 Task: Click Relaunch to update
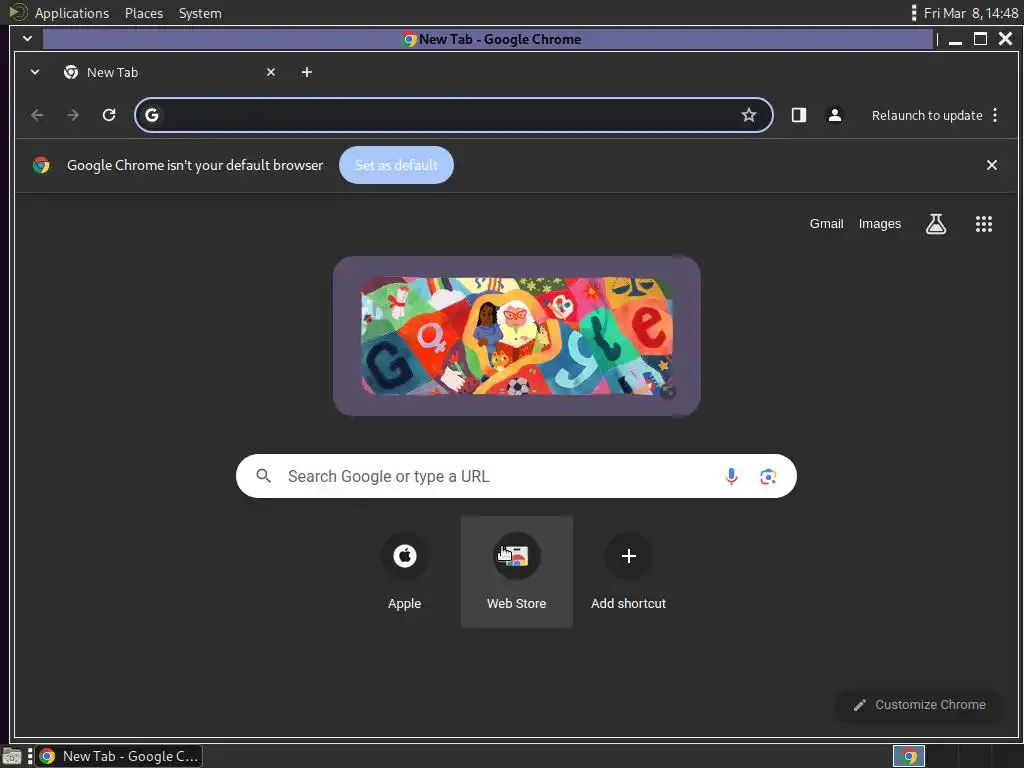click(927, 115)
